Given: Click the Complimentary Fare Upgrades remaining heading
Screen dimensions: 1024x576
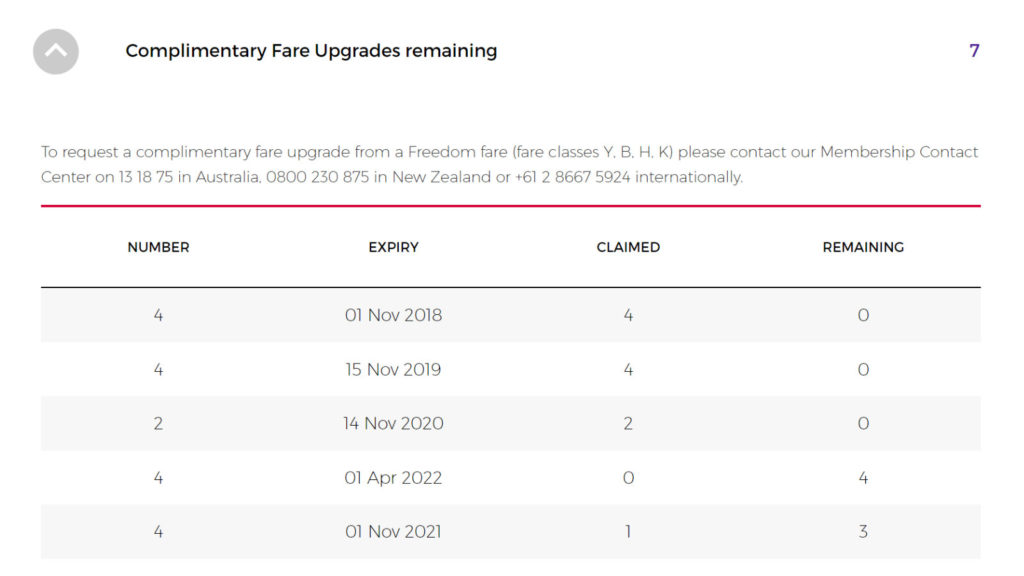Looking at the screenshot, I should click(311, 51).
